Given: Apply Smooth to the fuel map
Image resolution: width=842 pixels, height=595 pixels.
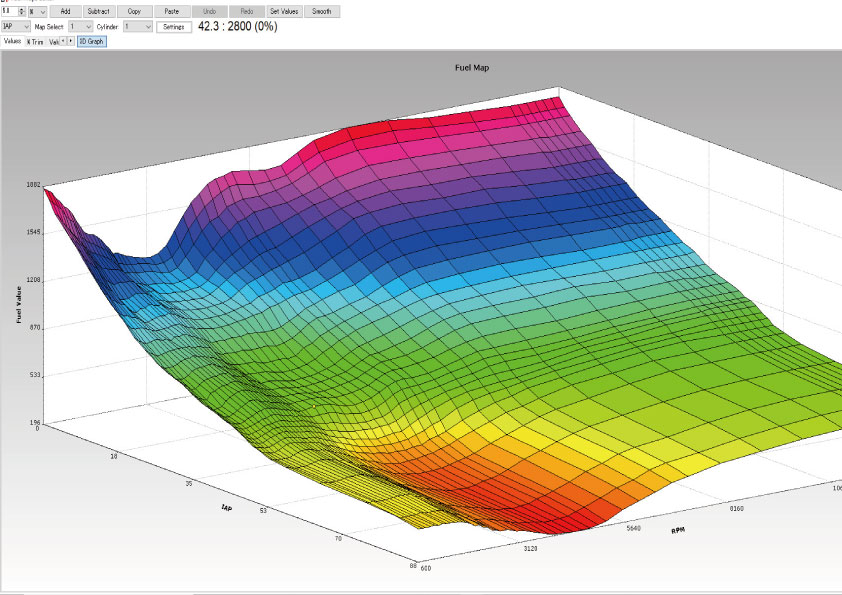Looking at the screenshot, I should 322,11.
